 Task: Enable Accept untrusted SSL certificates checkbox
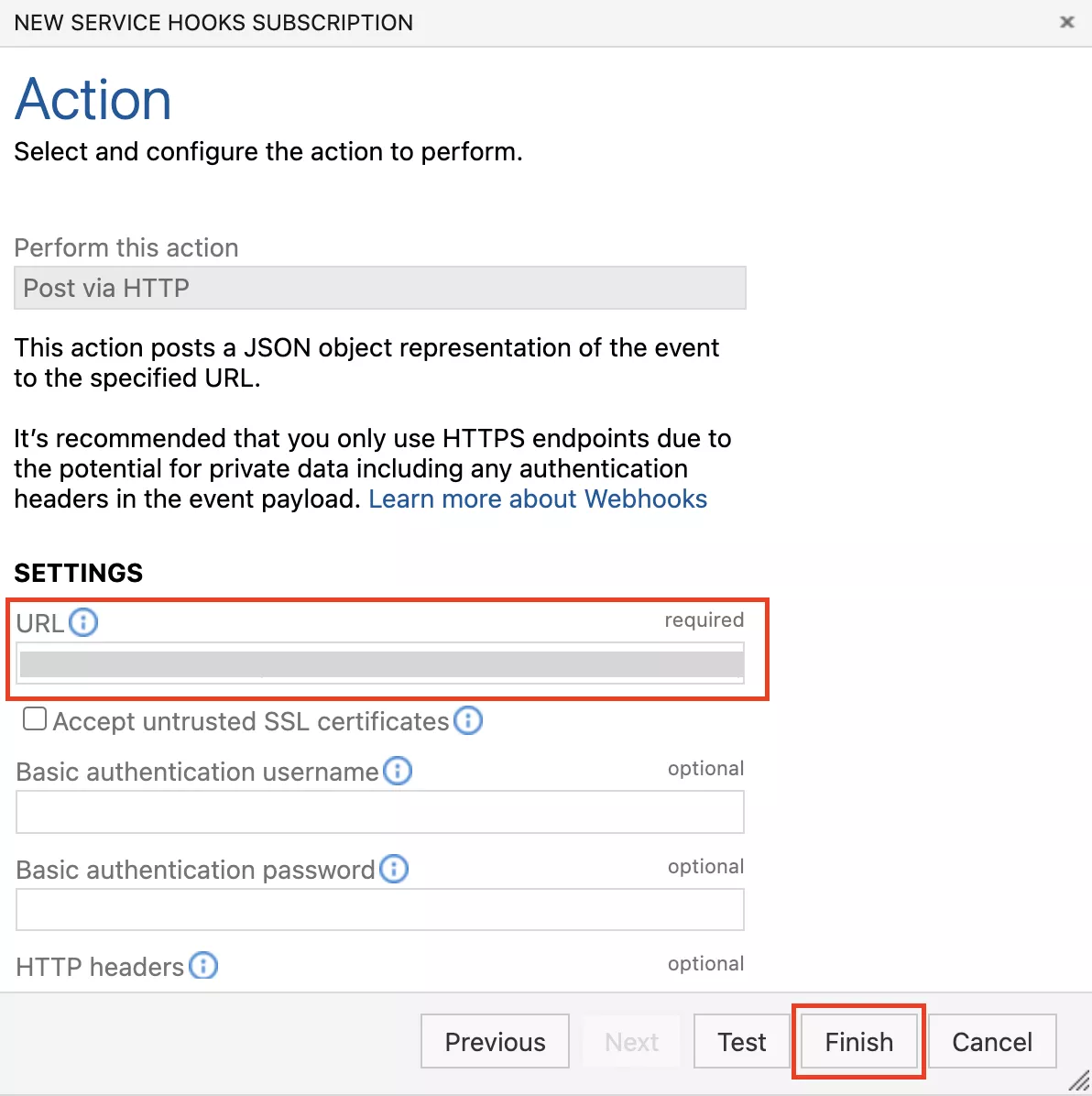point(35,719)
